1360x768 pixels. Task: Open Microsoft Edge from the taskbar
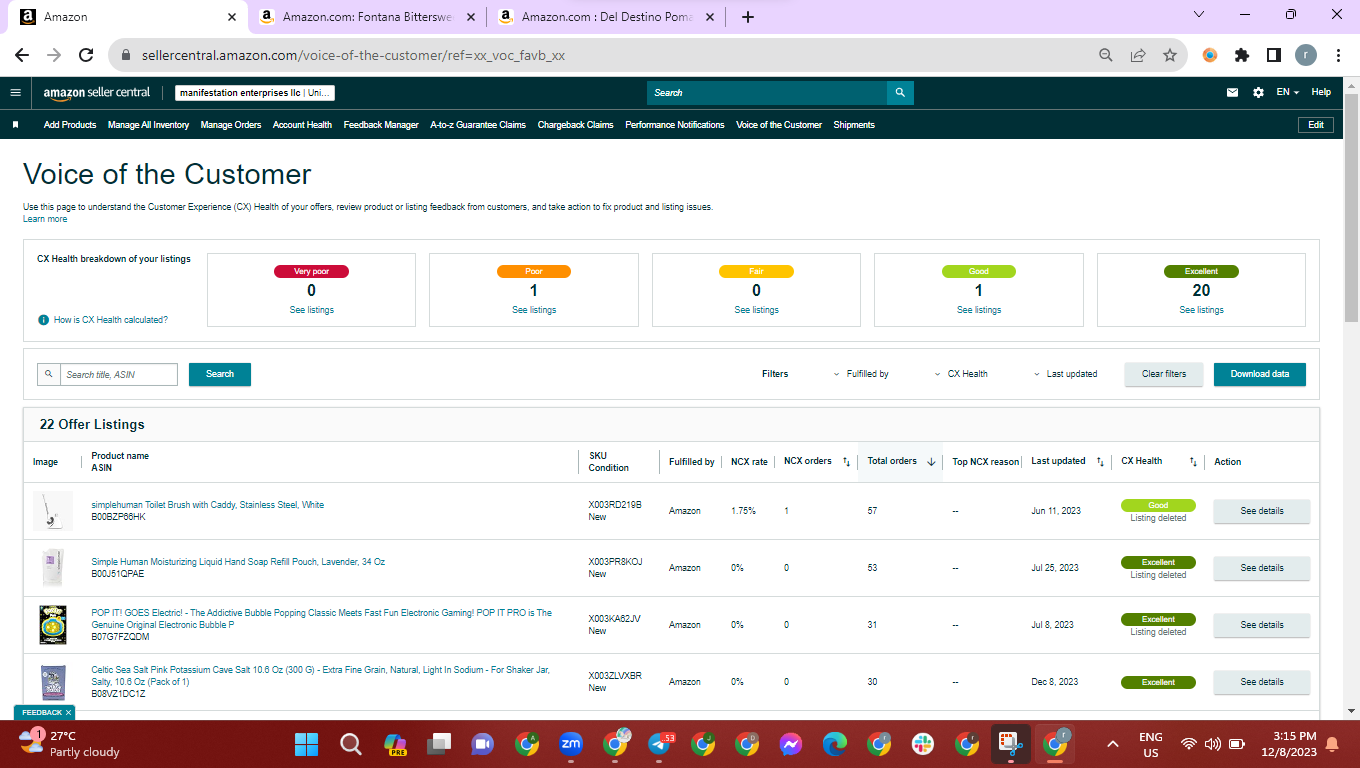point(834,744)
